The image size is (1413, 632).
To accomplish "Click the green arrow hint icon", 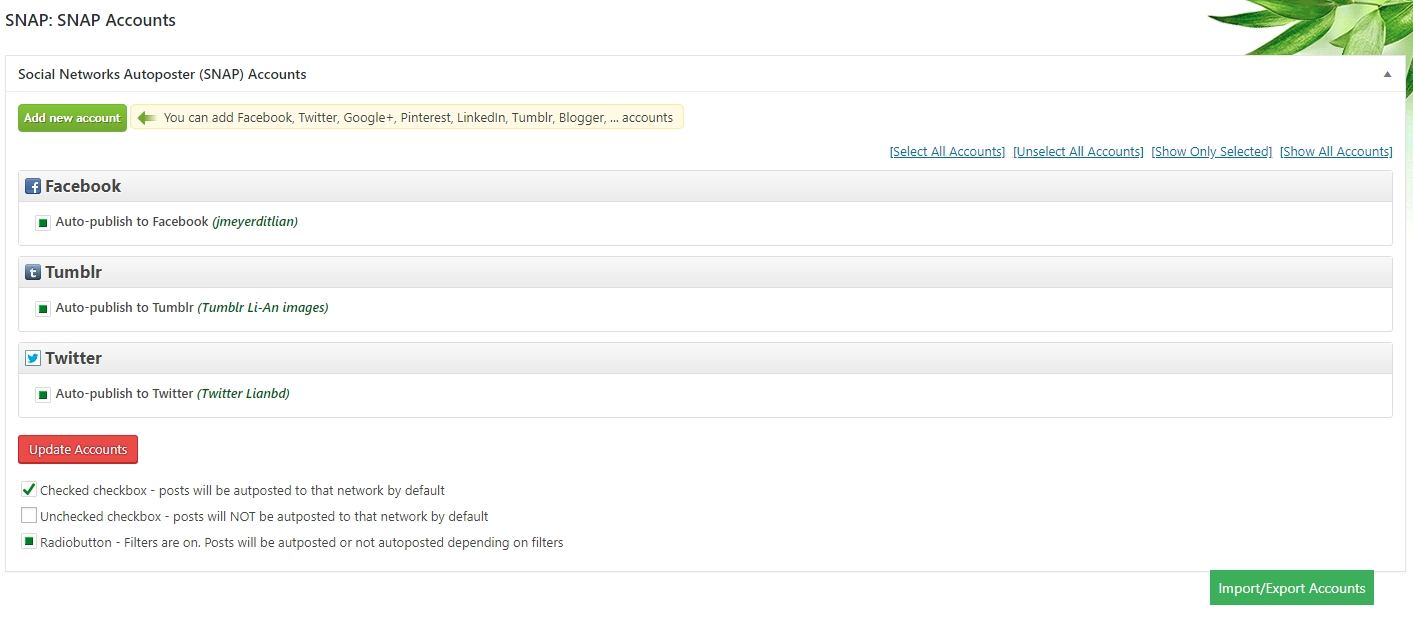I will tap(147, 118).
